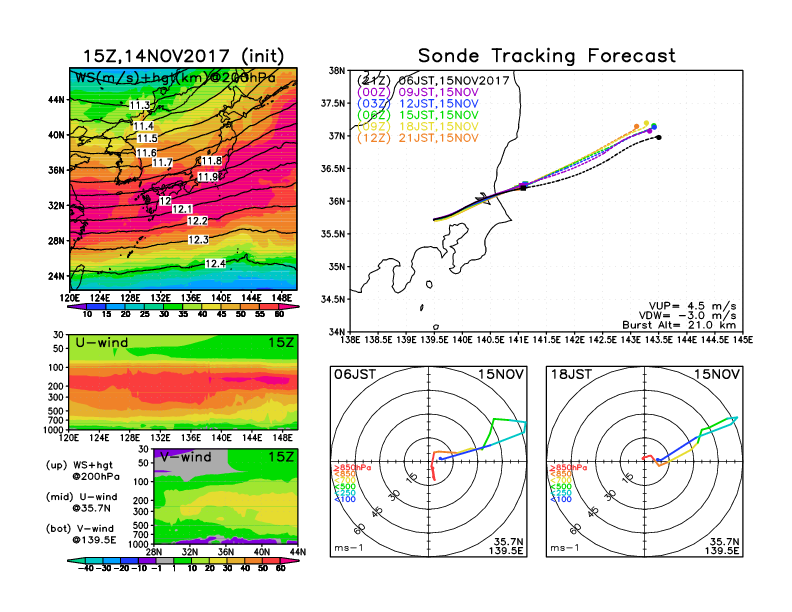The image size is (792, 612).
Task: Click the 12.4 height contour label
Action: [x=215, y=264]
